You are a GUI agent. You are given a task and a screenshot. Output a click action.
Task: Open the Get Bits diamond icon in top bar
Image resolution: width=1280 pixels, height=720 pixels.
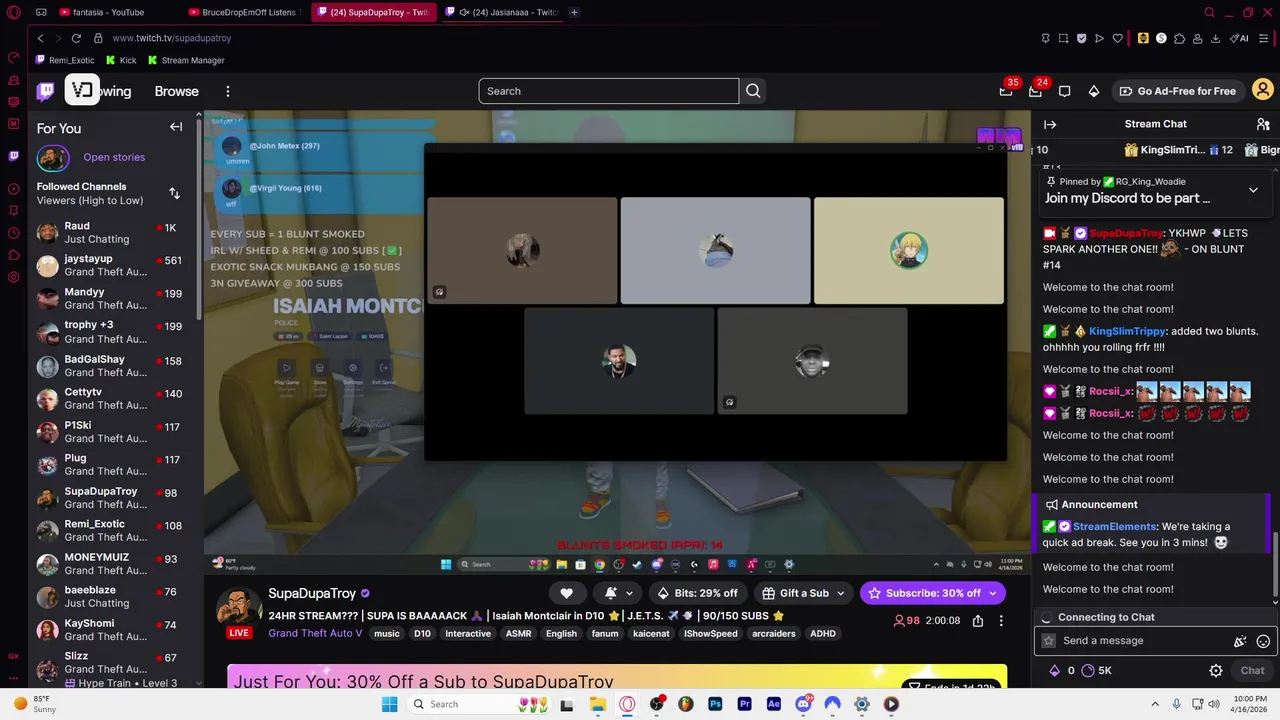point(1094,91)
